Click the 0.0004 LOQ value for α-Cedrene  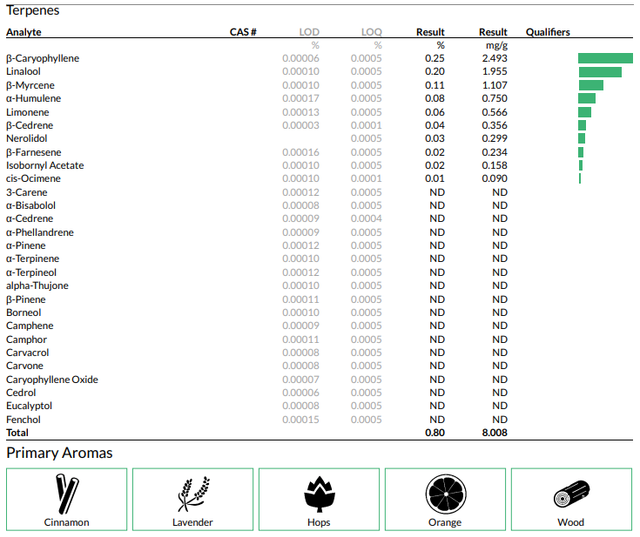coord(366,218)
